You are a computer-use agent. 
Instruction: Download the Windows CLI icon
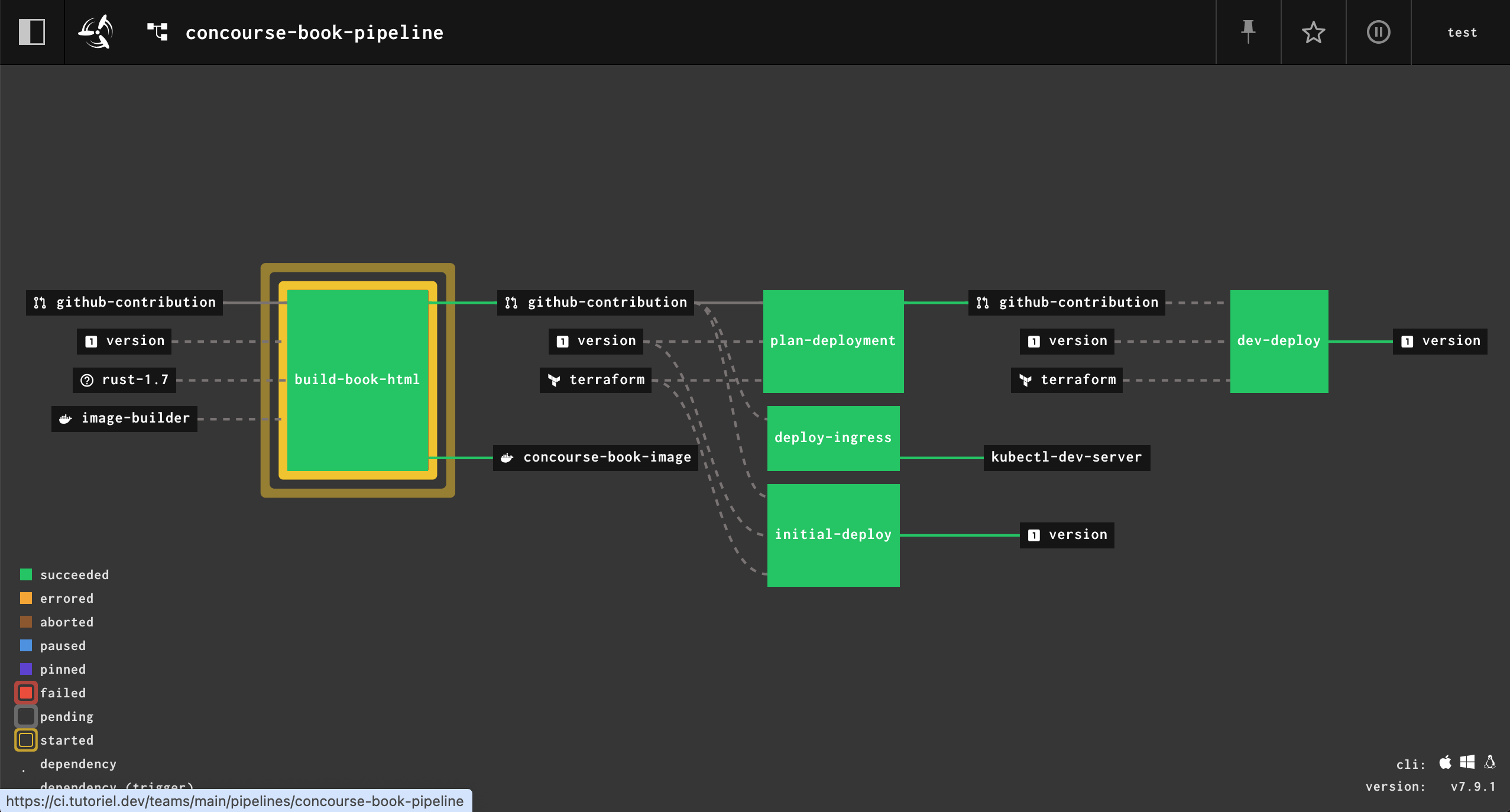(1467, 762)
